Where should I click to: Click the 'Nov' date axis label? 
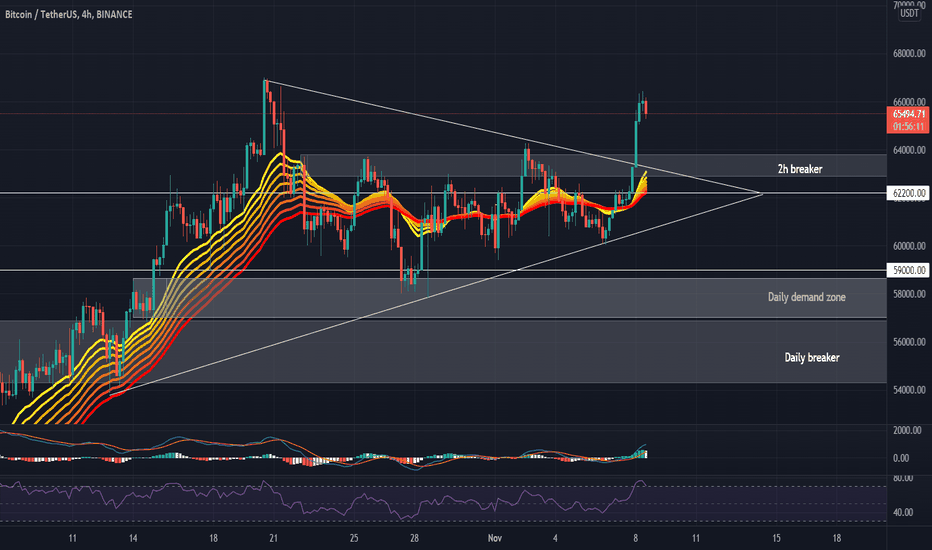point(495,538)
